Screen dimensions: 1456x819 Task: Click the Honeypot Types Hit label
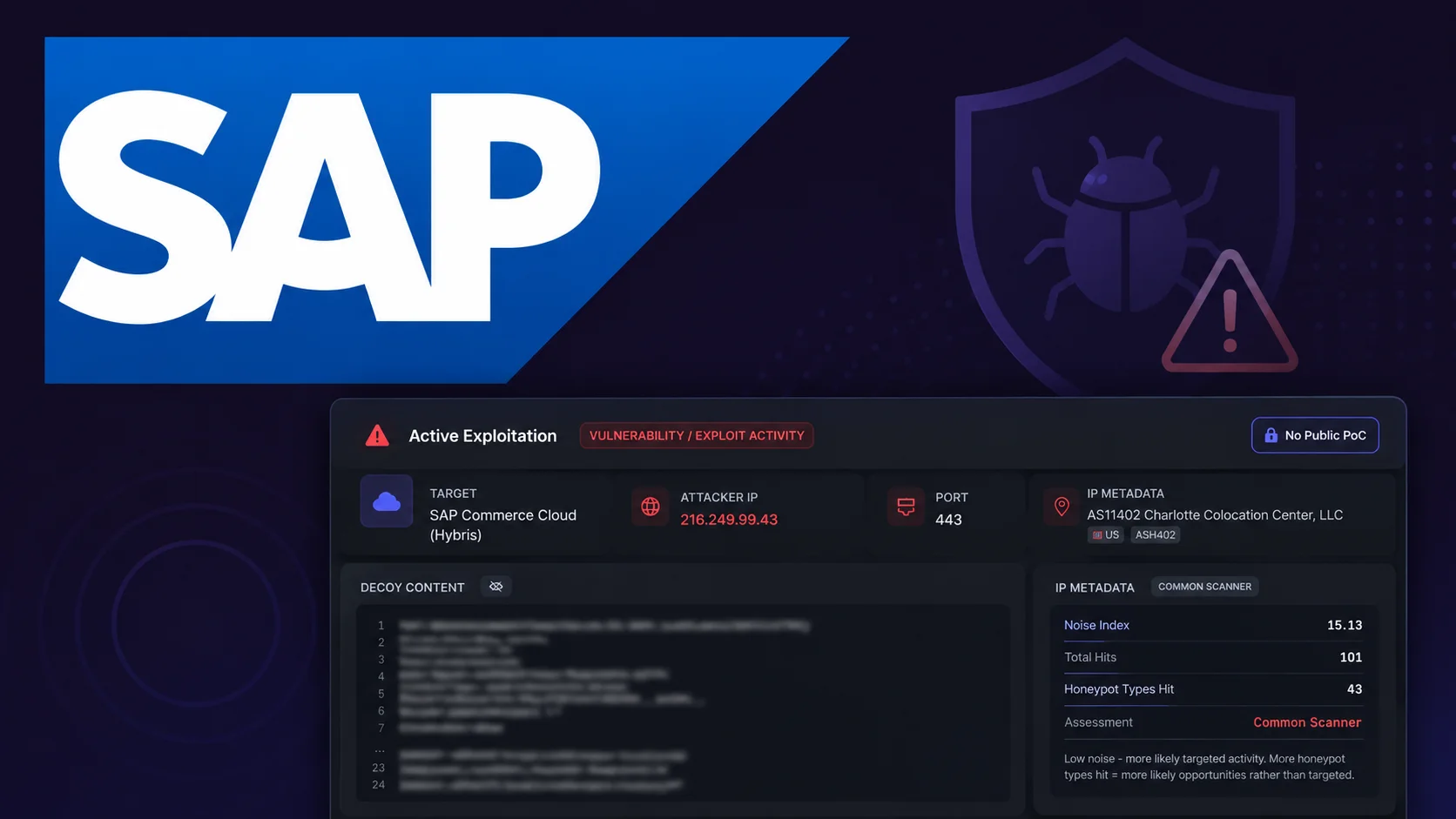coord(1119,689)
